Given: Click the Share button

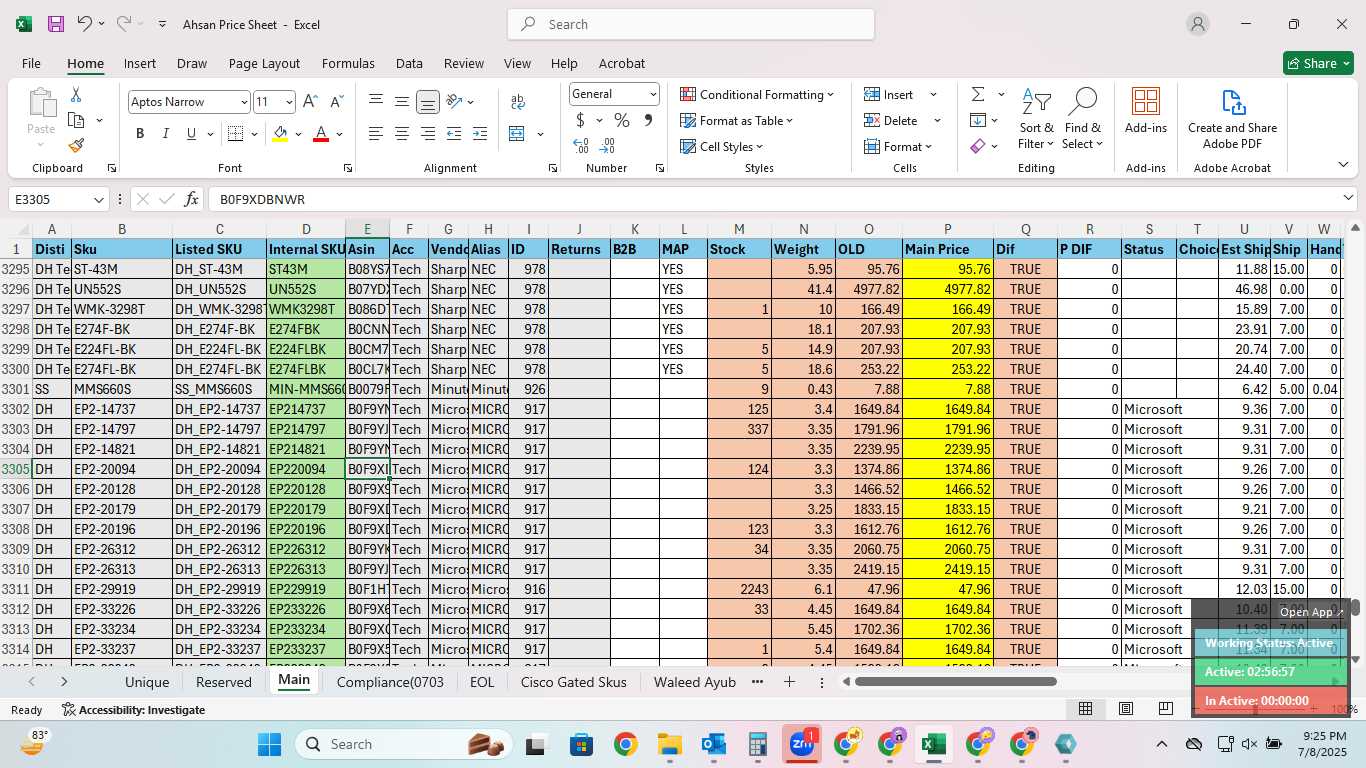Looking at the screenshot, I should (1318, 63).
